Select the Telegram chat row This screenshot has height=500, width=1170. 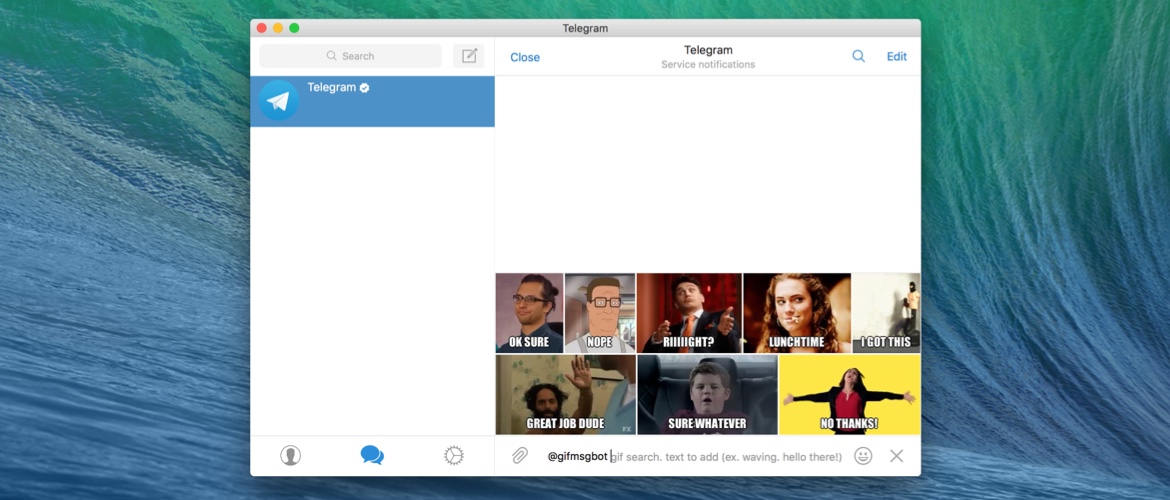(x=372, y=101)
